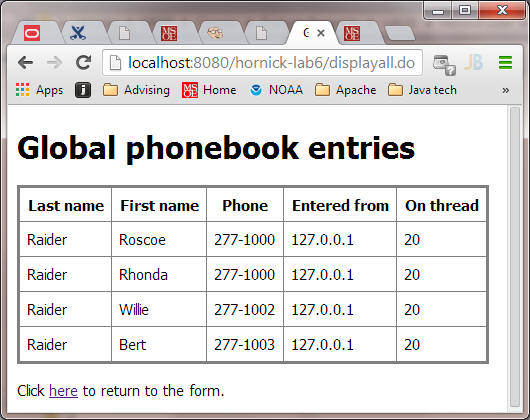This screenshot has width=530, height=420.
Task: Open the black 'i' bookmark icon
Action: pos(83,90)
